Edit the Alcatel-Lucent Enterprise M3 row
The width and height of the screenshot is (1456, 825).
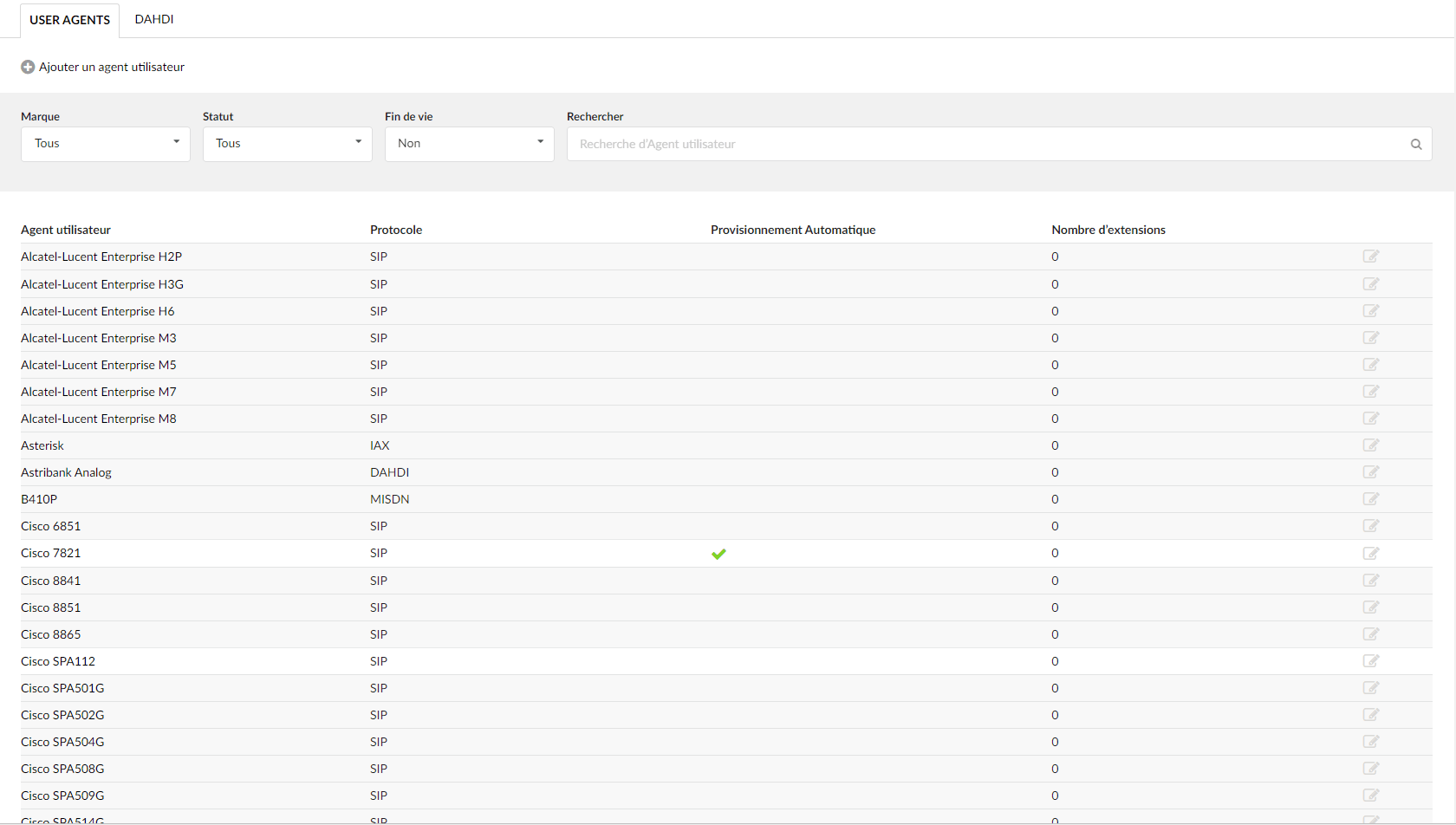(1371, 338)
